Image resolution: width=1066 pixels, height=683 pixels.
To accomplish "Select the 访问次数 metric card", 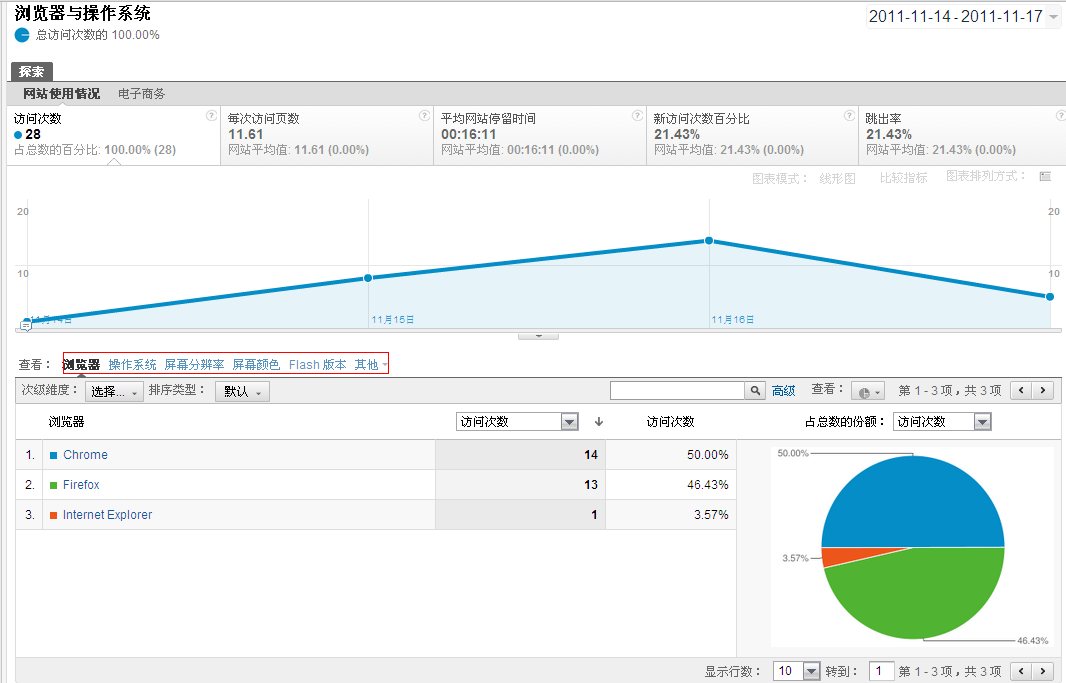I will (114, 135).
